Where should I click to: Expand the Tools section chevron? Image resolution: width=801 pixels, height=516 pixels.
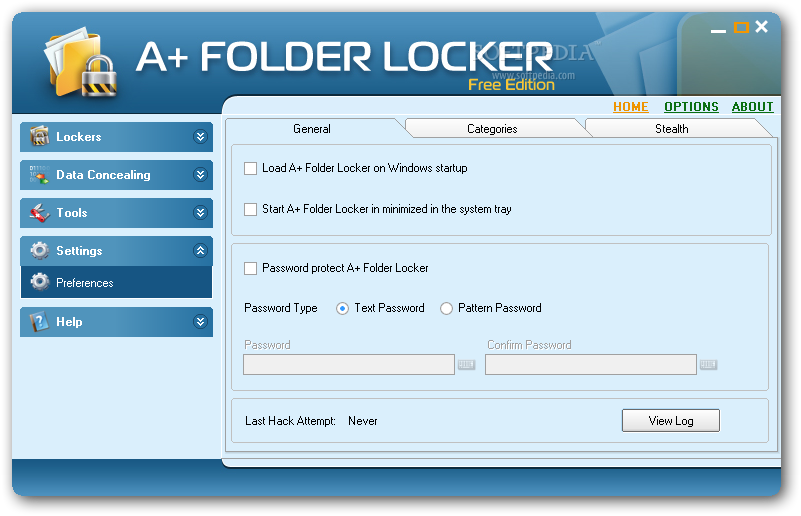coord(200,213)
